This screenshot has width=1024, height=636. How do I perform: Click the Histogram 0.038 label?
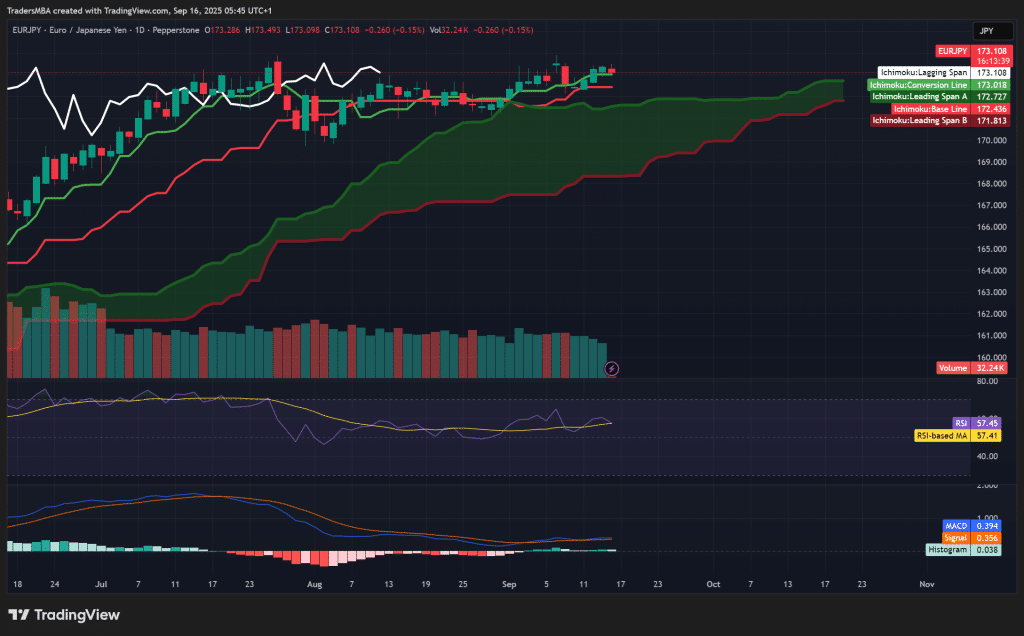click(950, 549)
